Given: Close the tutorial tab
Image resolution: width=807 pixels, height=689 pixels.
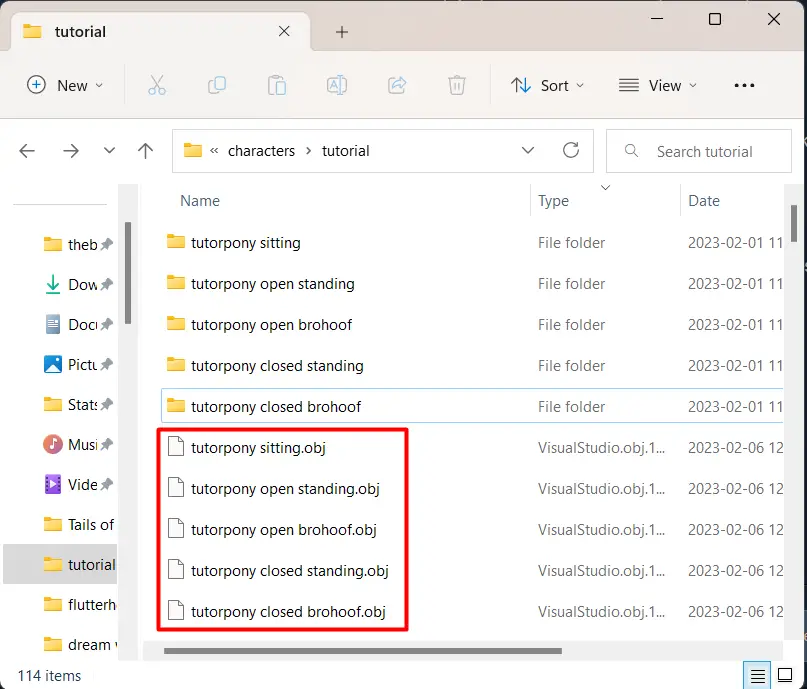Looking at the screenshot, I should (284, 31).
